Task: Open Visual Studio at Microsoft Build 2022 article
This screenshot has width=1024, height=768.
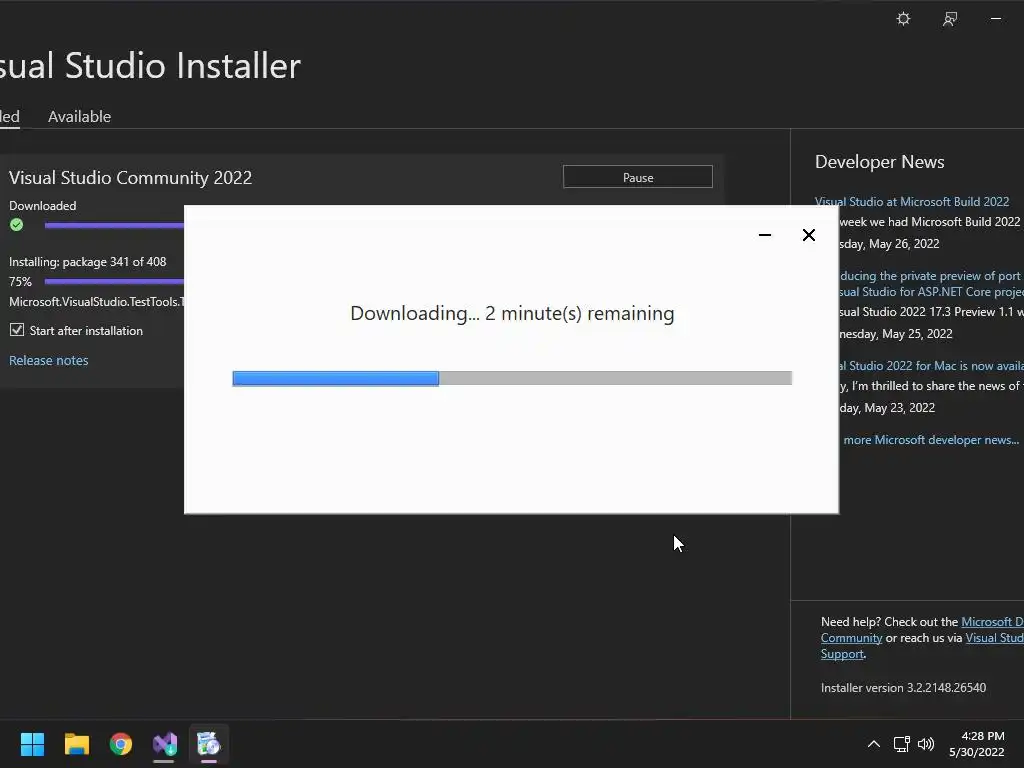Action: click(912, 202)
